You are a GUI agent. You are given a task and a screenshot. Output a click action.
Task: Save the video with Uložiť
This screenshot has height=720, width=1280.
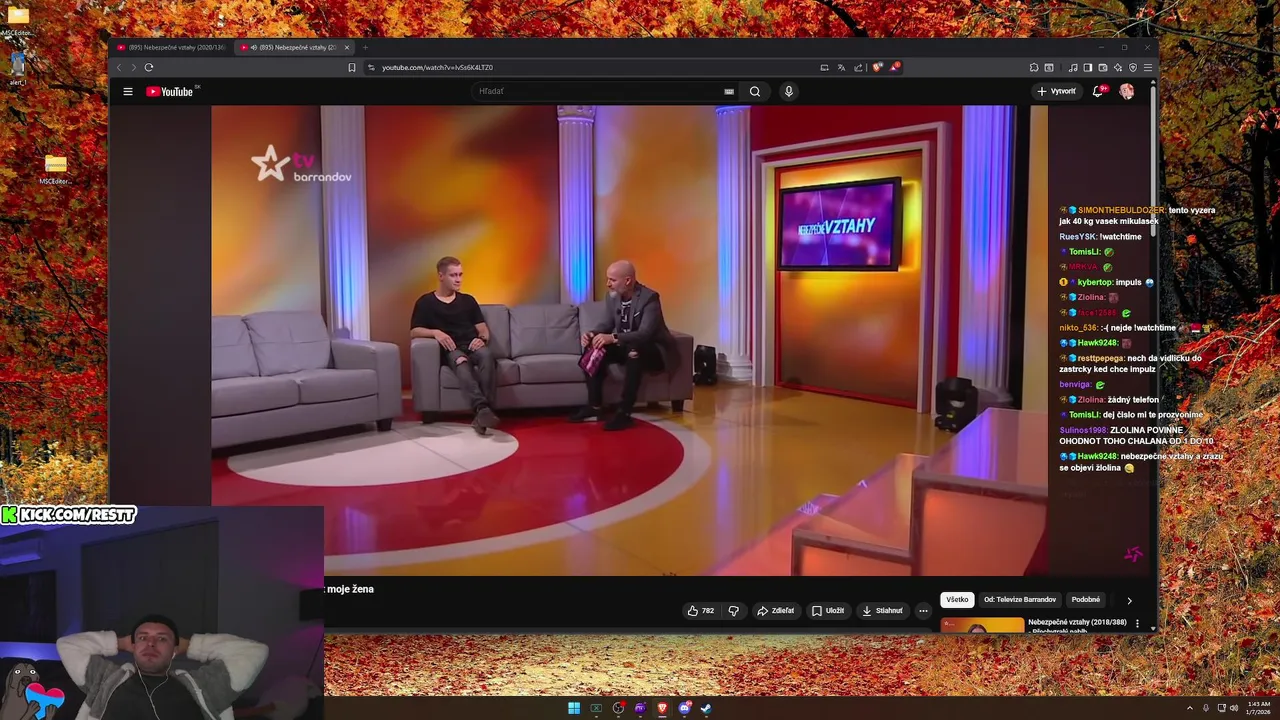828,610
